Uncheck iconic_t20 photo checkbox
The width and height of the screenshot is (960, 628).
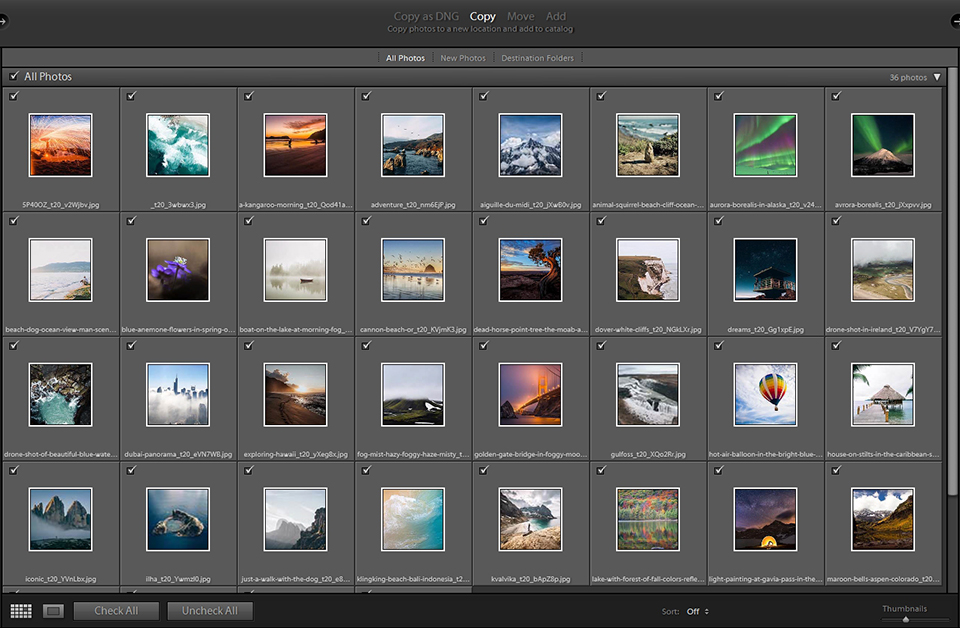[x=14, y=470]
